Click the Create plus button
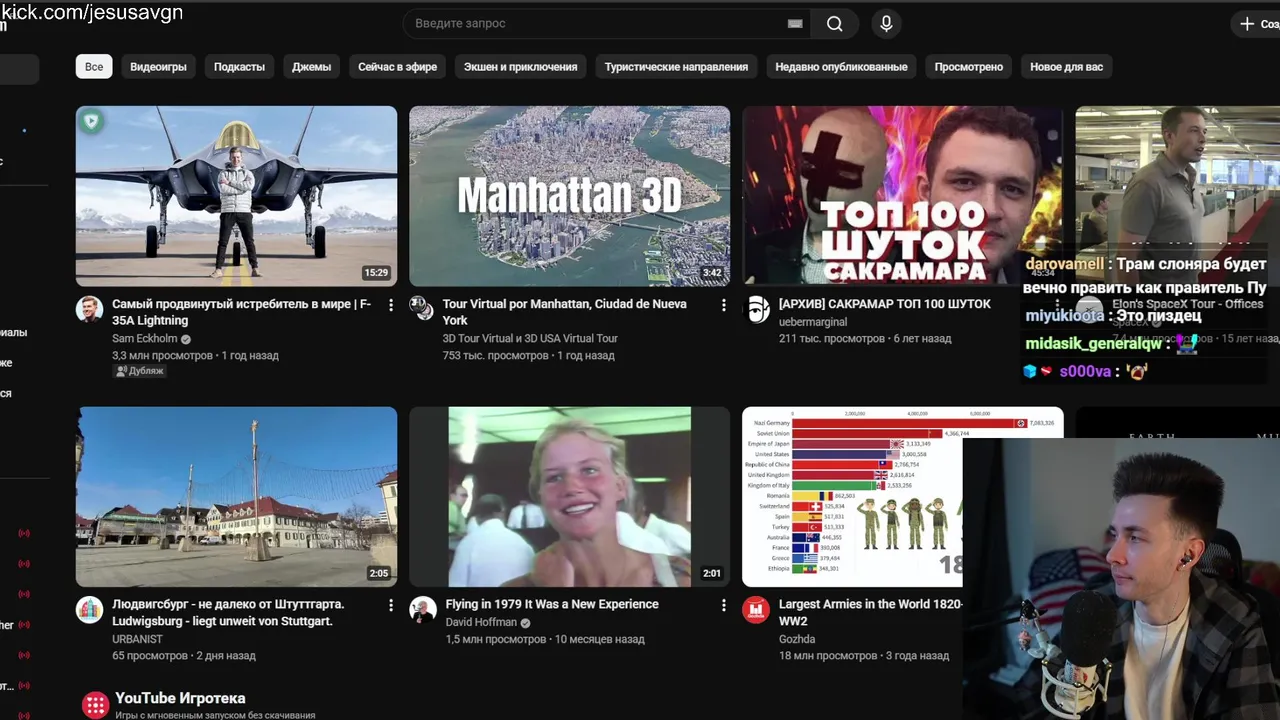The height and width of the screenshot is (720, 1280). 1256,24
